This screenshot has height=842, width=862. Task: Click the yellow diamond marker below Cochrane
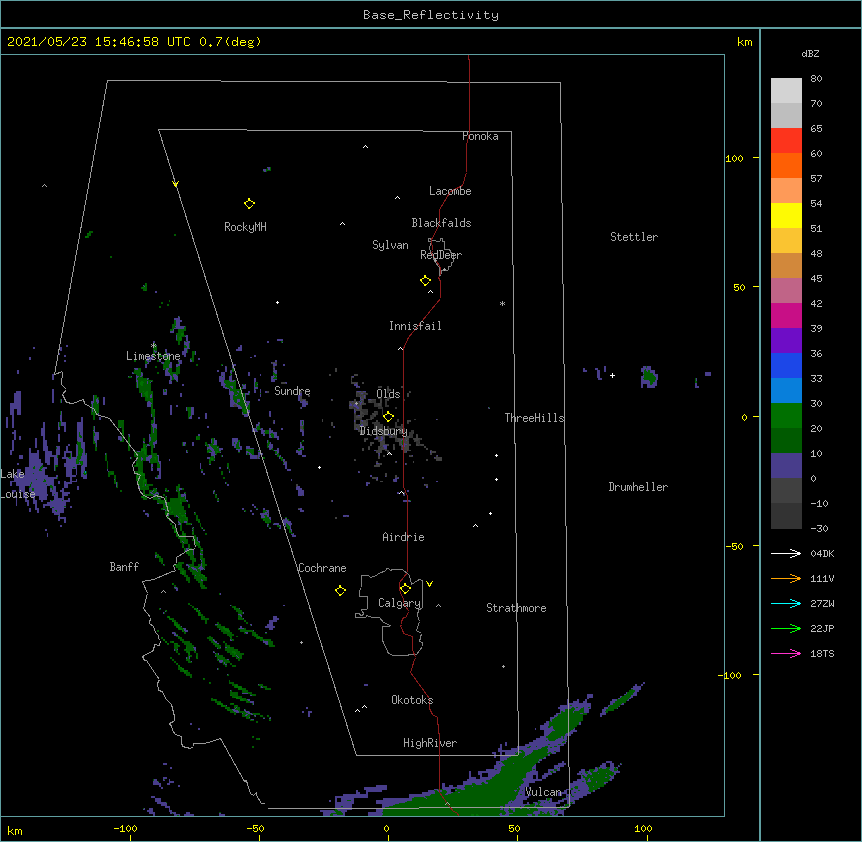coord(340,590)
